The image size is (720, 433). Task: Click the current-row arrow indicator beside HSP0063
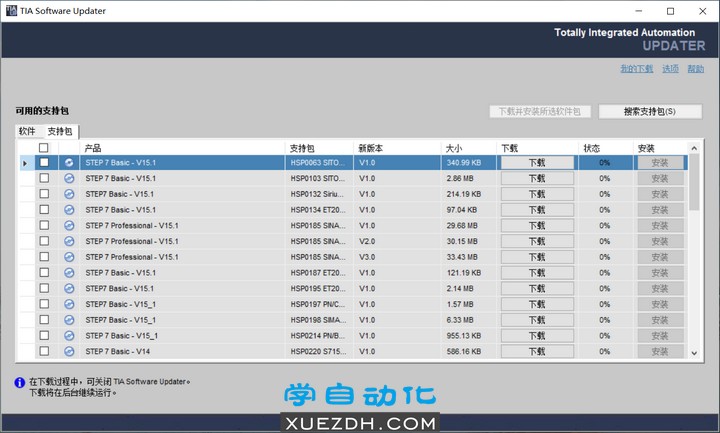pyautogui.click(x=25, y=163)
